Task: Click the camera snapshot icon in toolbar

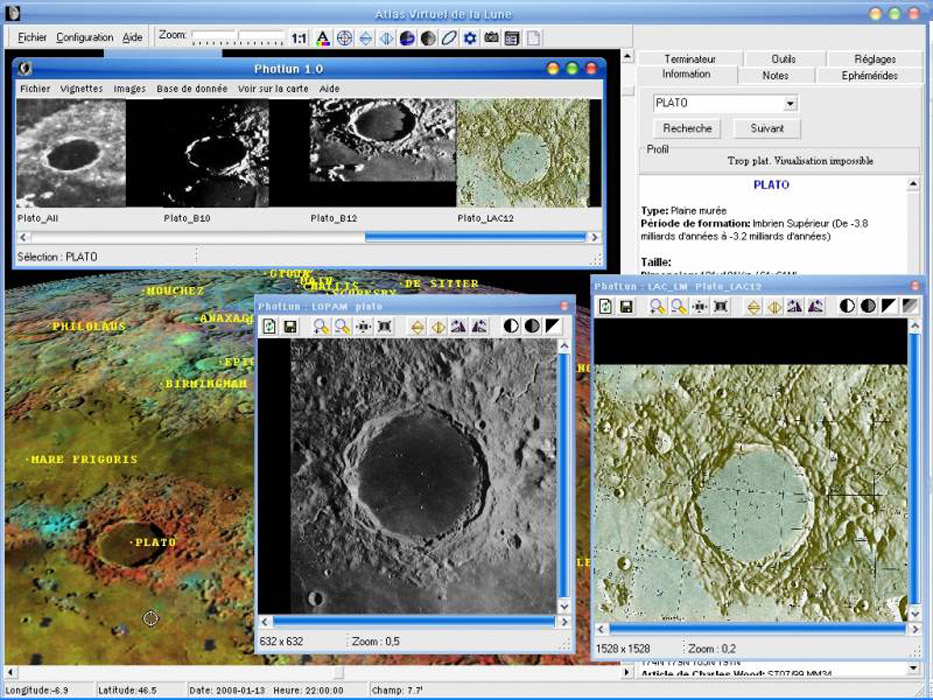Action: [x=491, y=38]
